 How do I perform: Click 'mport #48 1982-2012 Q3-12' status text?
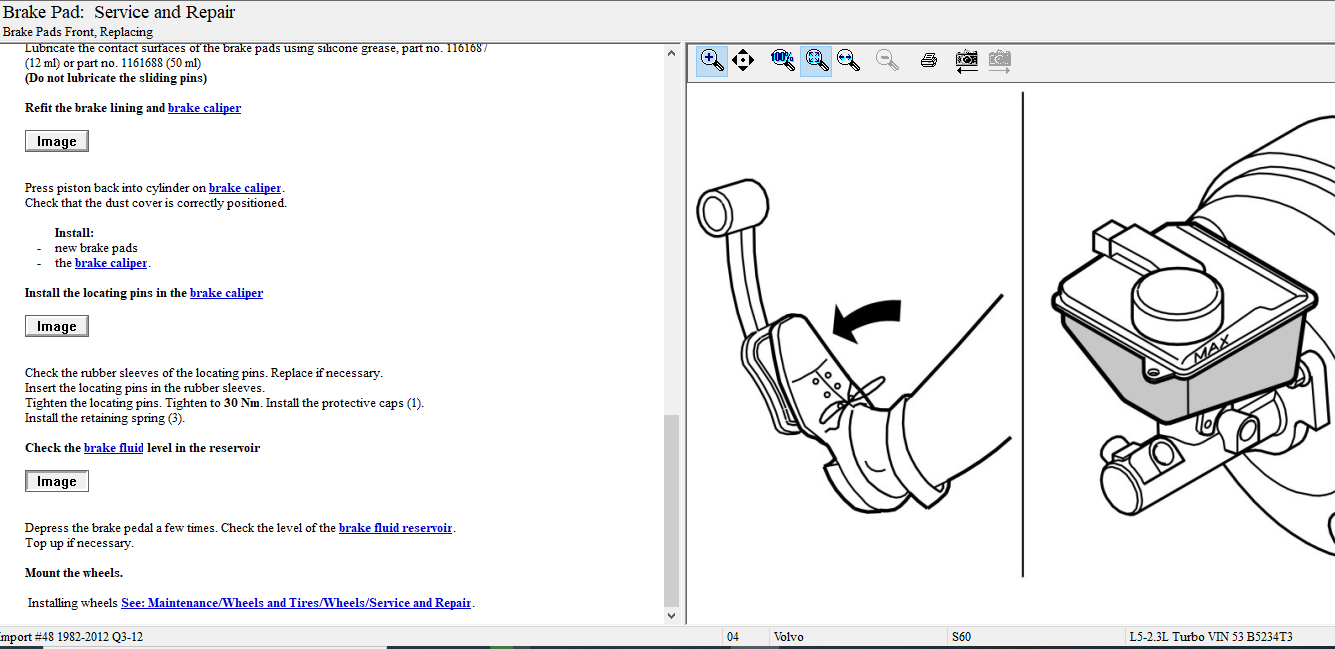point(72,637)
